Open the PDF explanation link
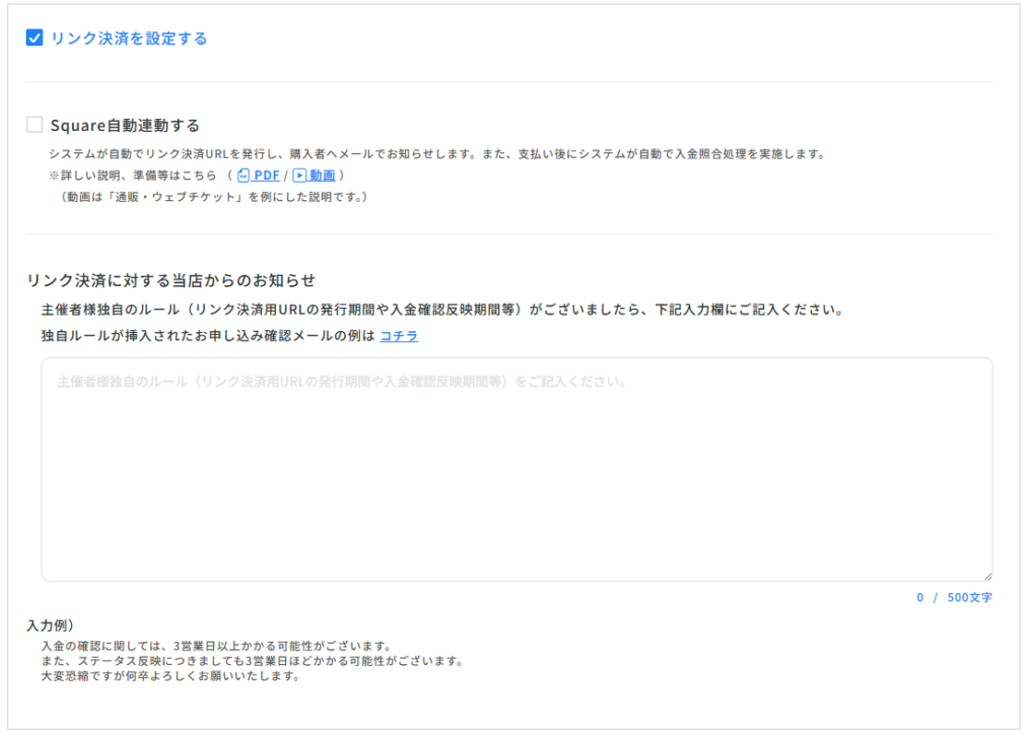 (266, 175)
